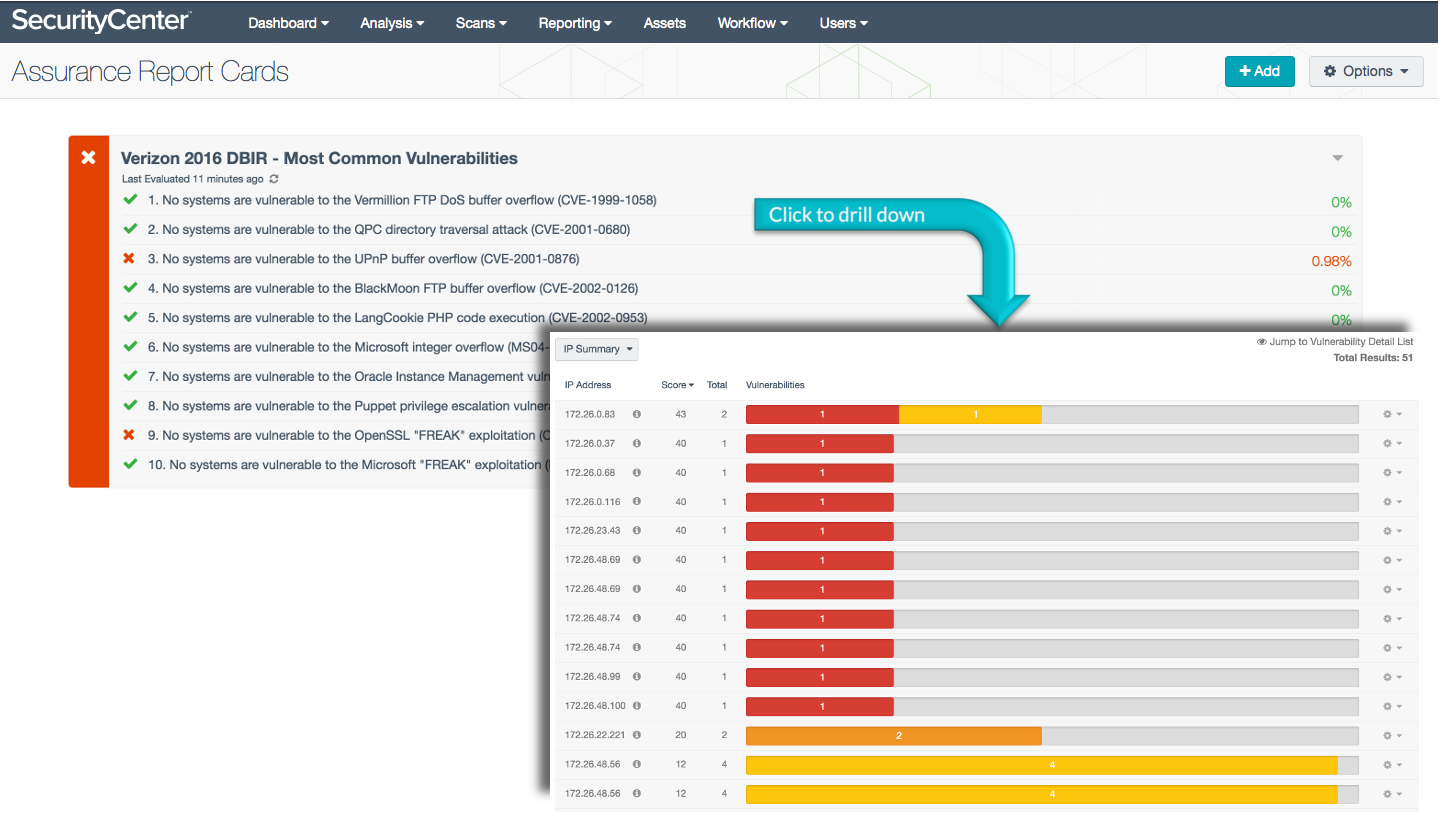Viewport: 1440px width, 820px height.
Task: Open the Scans menu
Action: pyautogui.click(x=481, y=23)
